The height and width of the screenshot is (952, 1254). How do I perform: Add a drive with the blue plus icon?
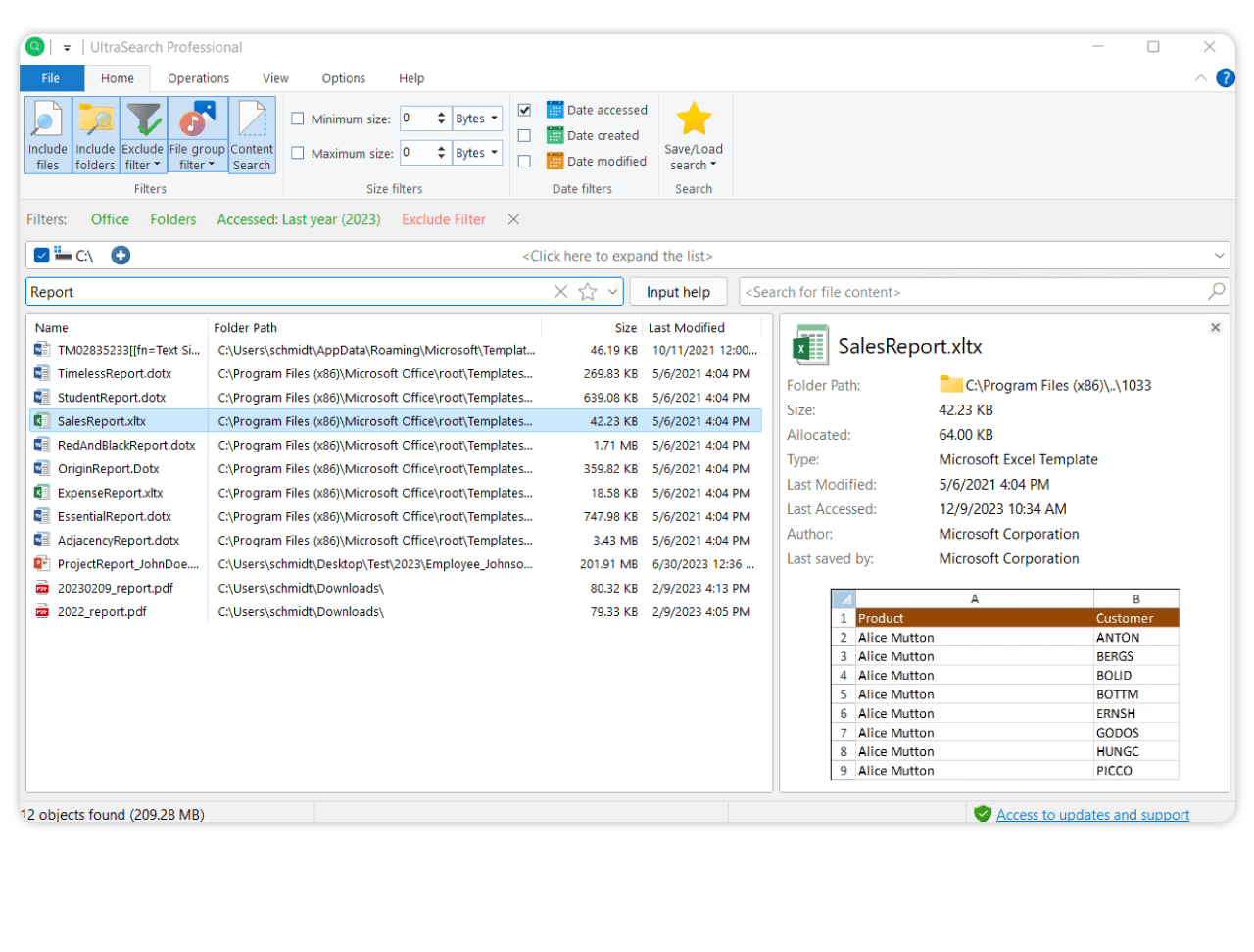120,255
